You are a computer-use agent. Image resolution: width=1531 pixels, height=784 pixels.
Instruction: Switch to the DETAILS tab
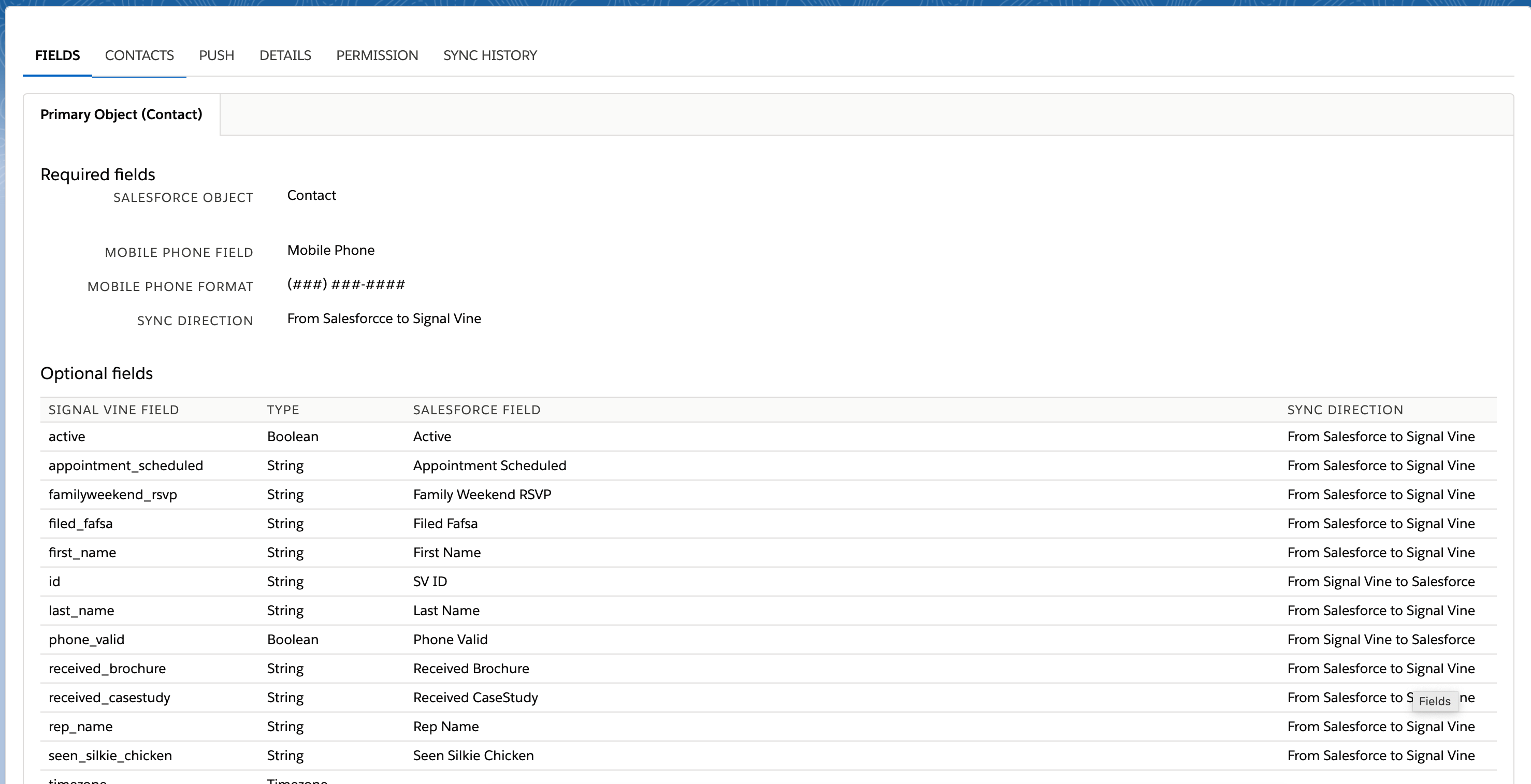[285, 55]
